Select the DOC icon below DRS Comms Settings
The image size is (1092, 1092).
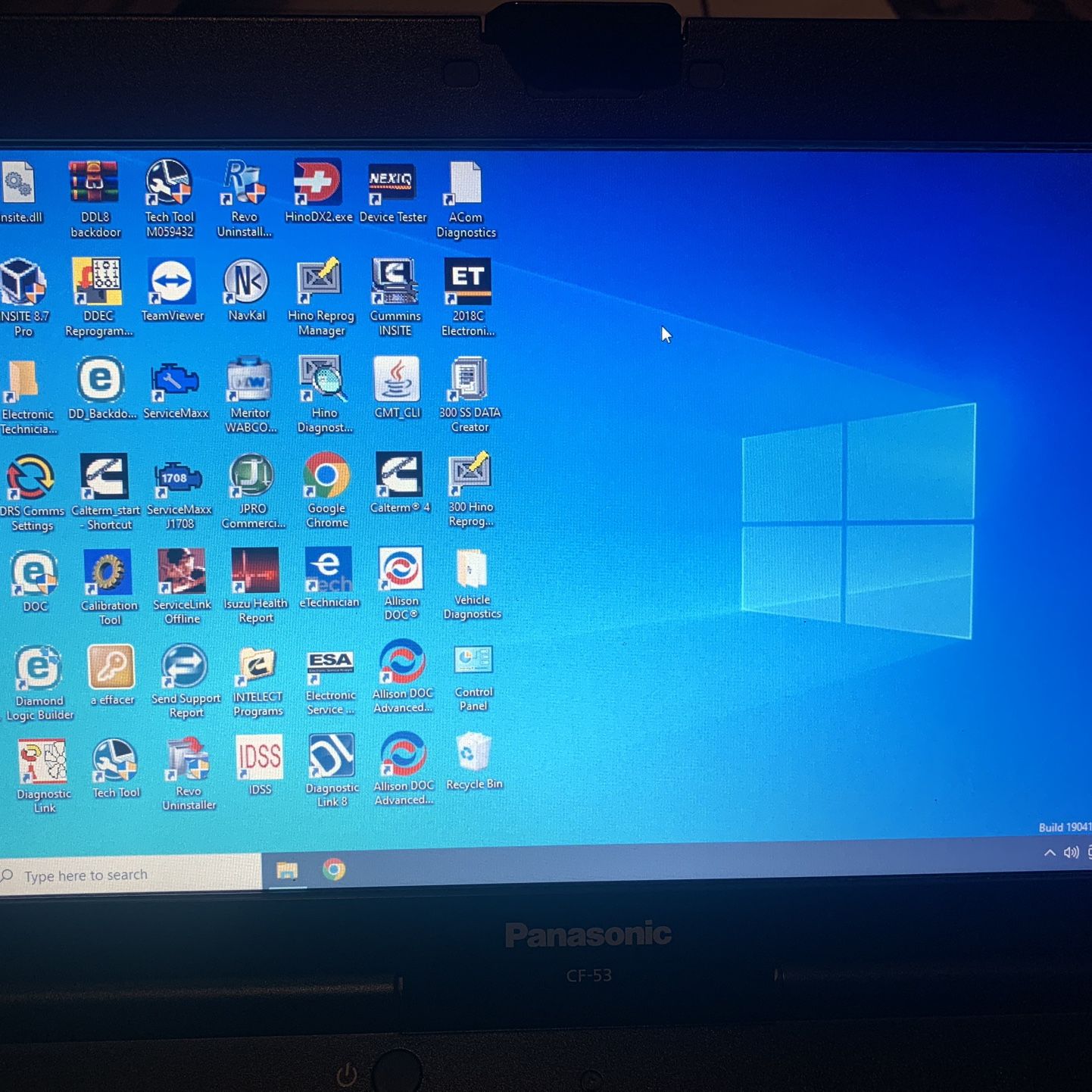(35, 574)
